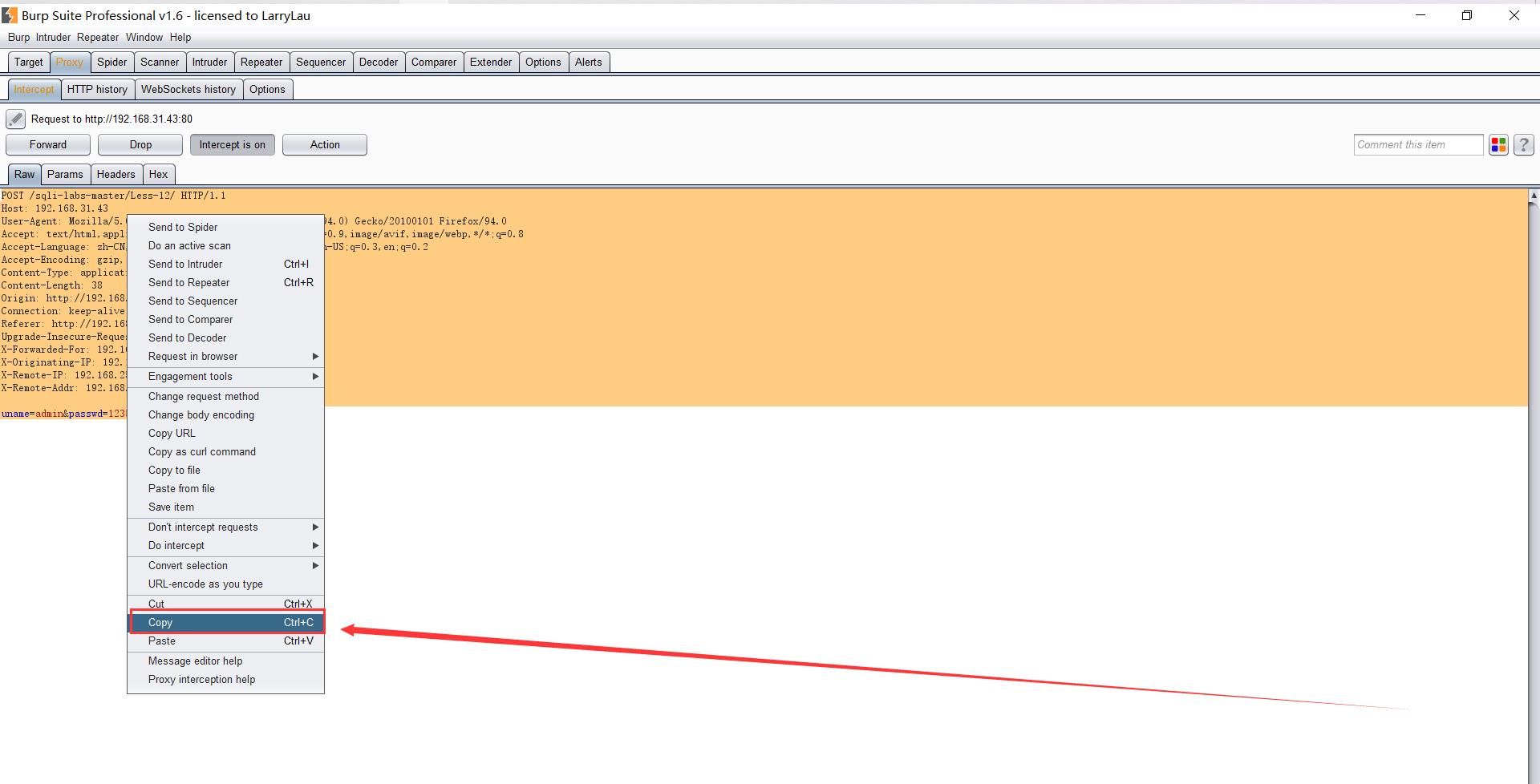
Task: Expand 'Engagement tools' submenu
Action: (x=225, y=377)
